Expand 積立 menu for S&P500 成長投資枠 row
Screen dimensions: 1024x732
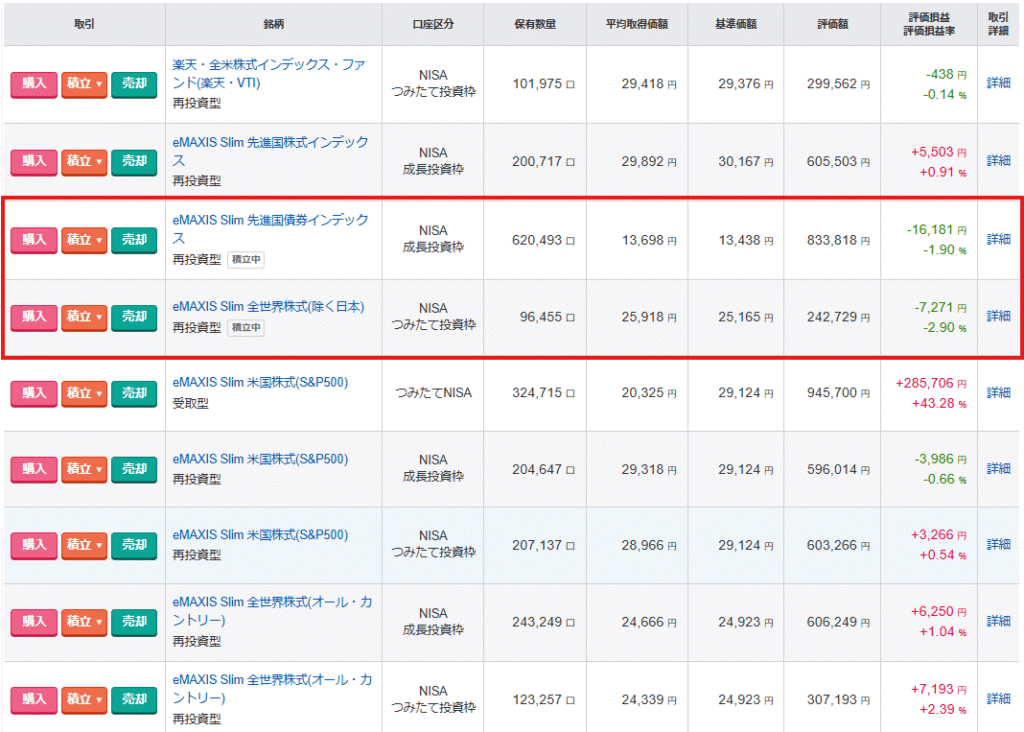click(x=84, y=469)
